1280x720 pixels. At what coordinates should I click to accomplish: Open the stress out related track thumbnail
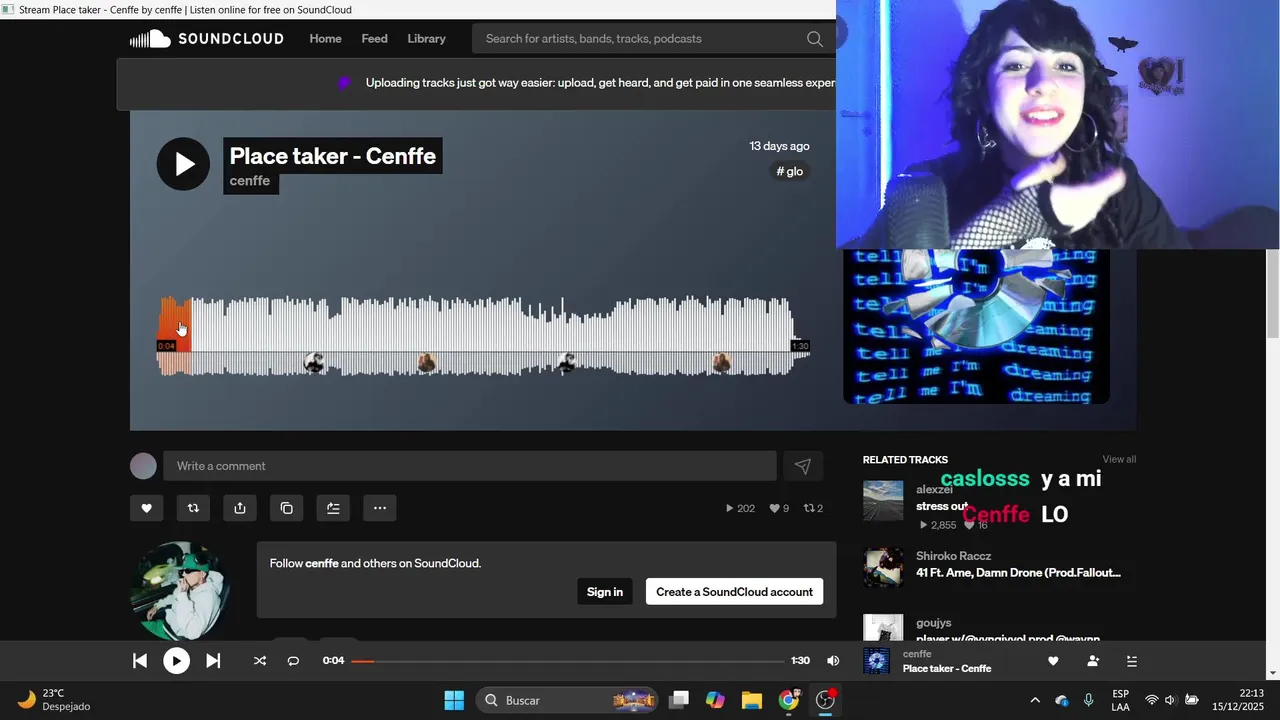coord(883,501)
